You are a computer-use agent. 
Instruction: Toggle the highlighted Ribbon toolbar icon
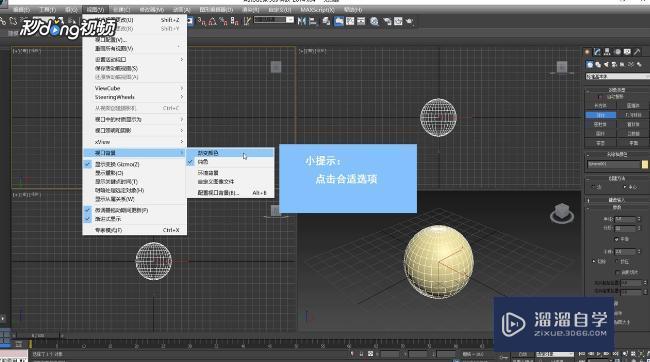point(339,21)
